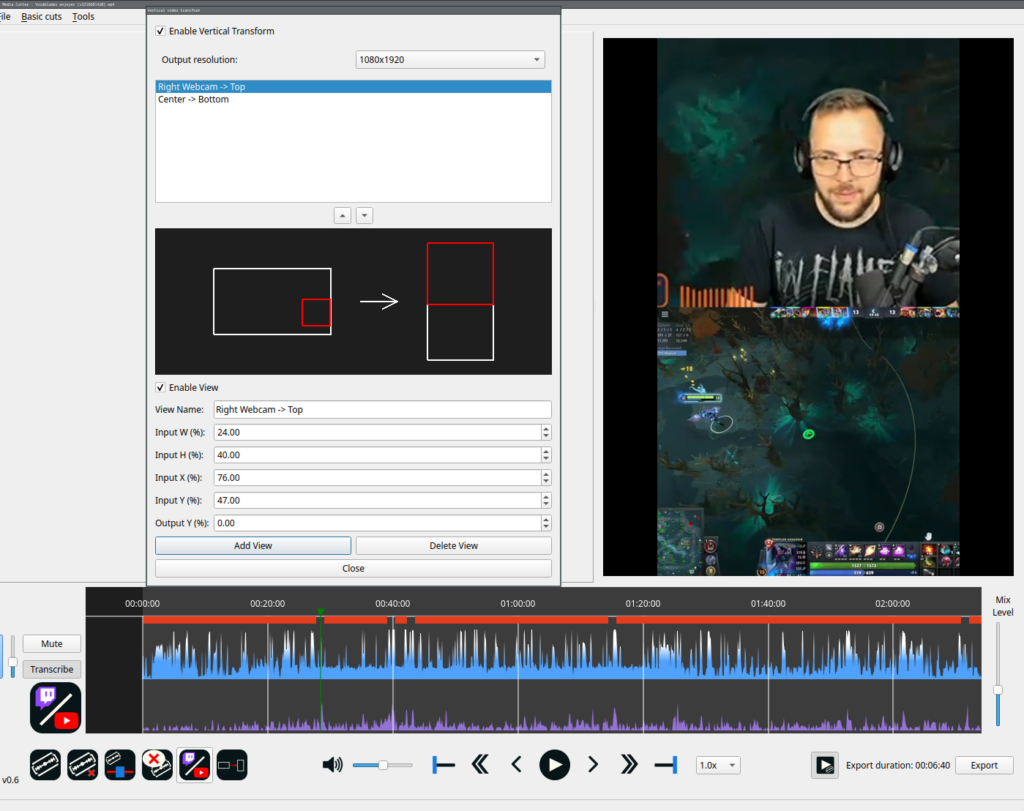Open the Output resolution dropdown

pos(450,60)
